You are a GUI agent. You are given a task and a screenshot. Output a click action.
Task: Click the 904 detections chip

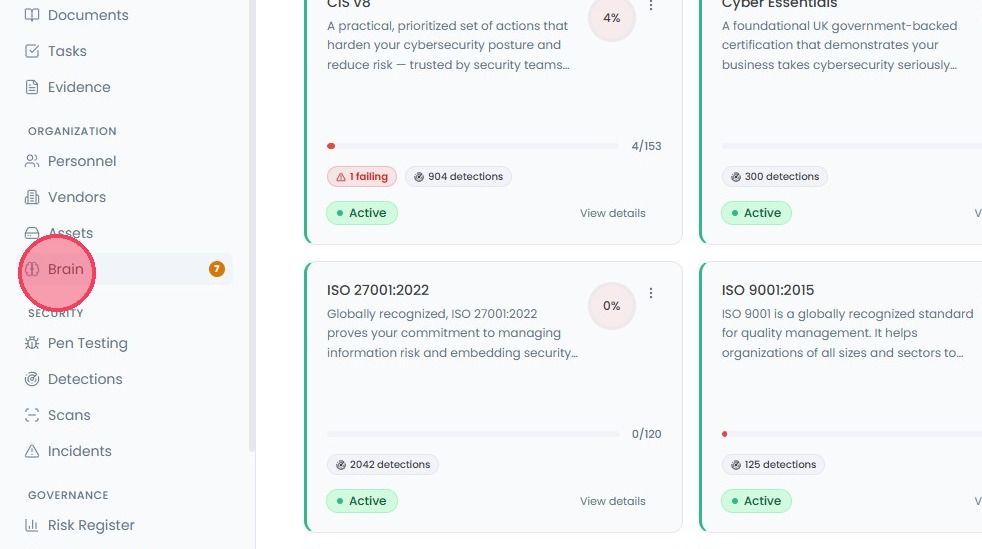pos(458,177)
